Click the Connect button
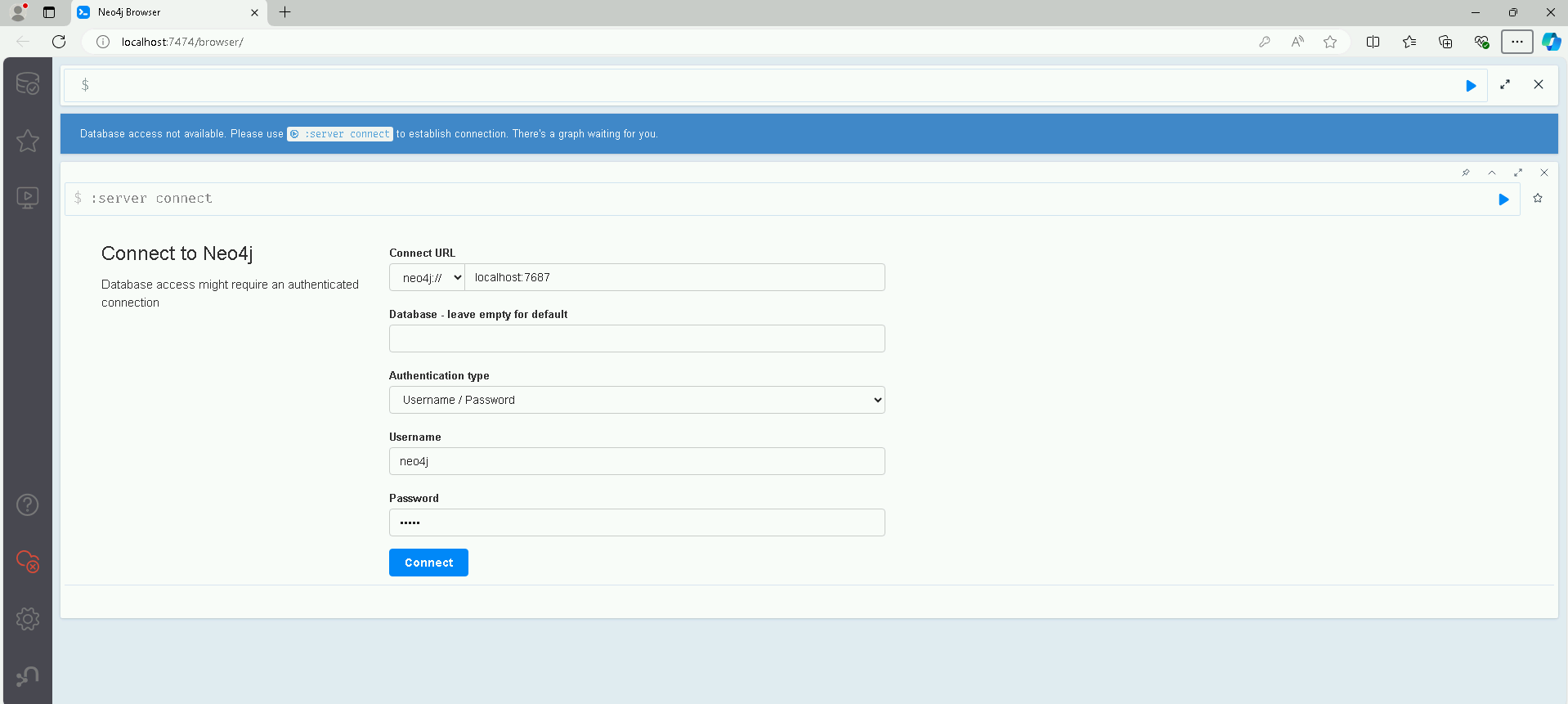 coord(428,563)
